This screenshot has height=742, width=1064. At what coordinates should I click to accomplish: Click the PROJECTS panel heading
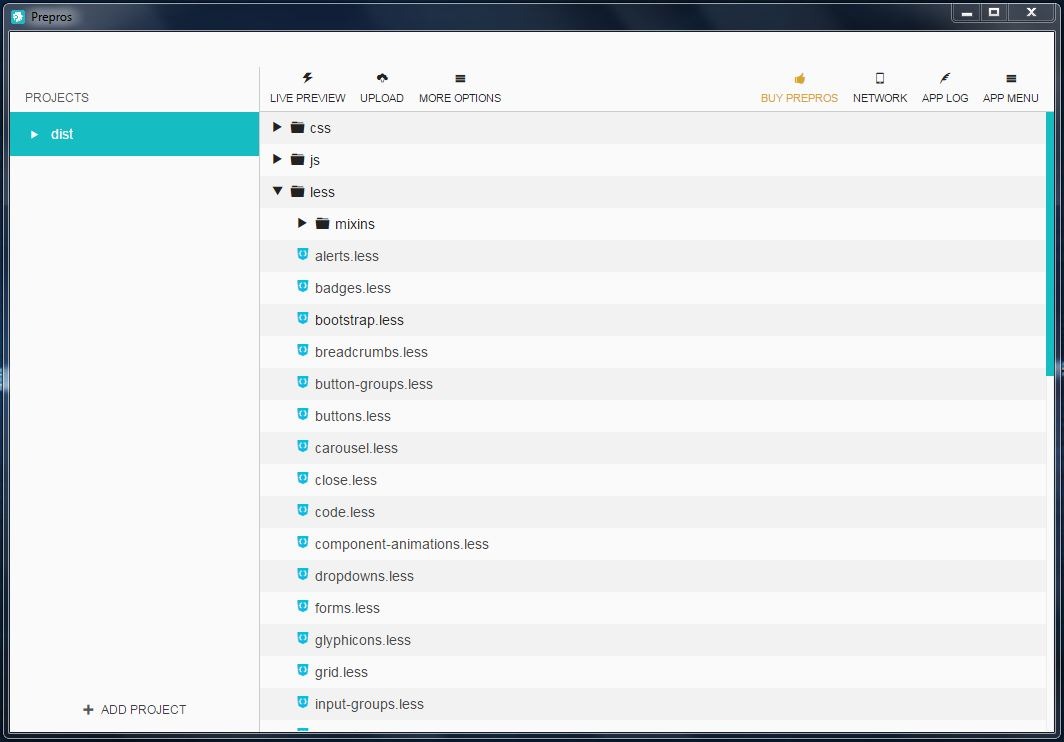coord(57,97)
